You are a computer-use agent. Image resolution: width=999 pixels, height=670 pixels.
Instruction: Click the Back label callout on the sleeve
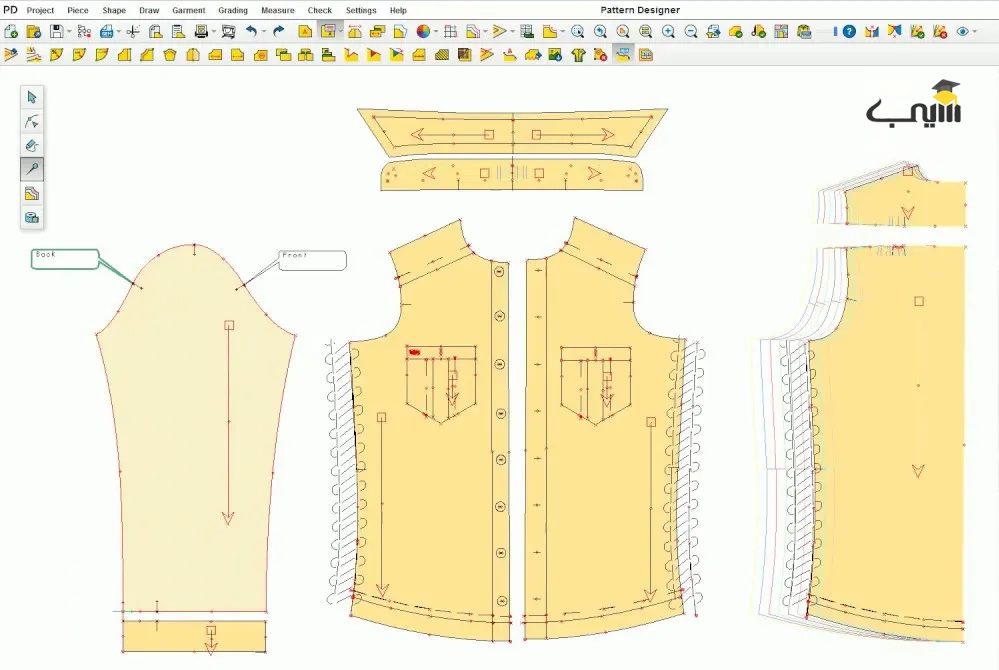pos(65,259)
